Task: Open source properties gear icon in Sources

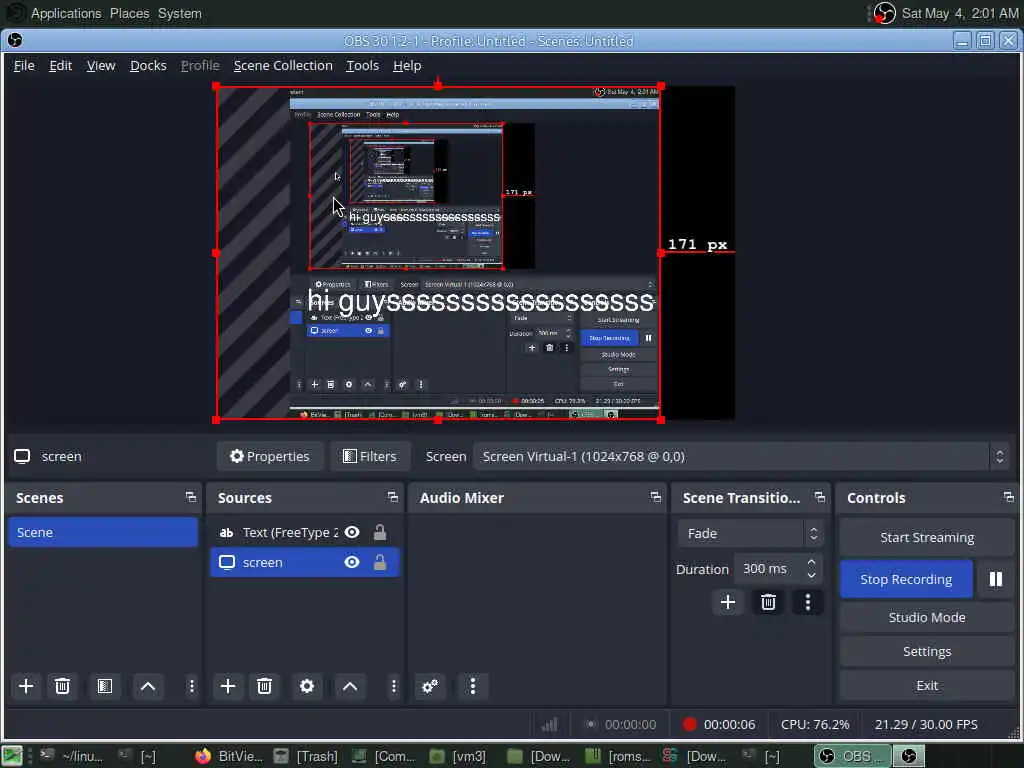Action: (307, 686)
